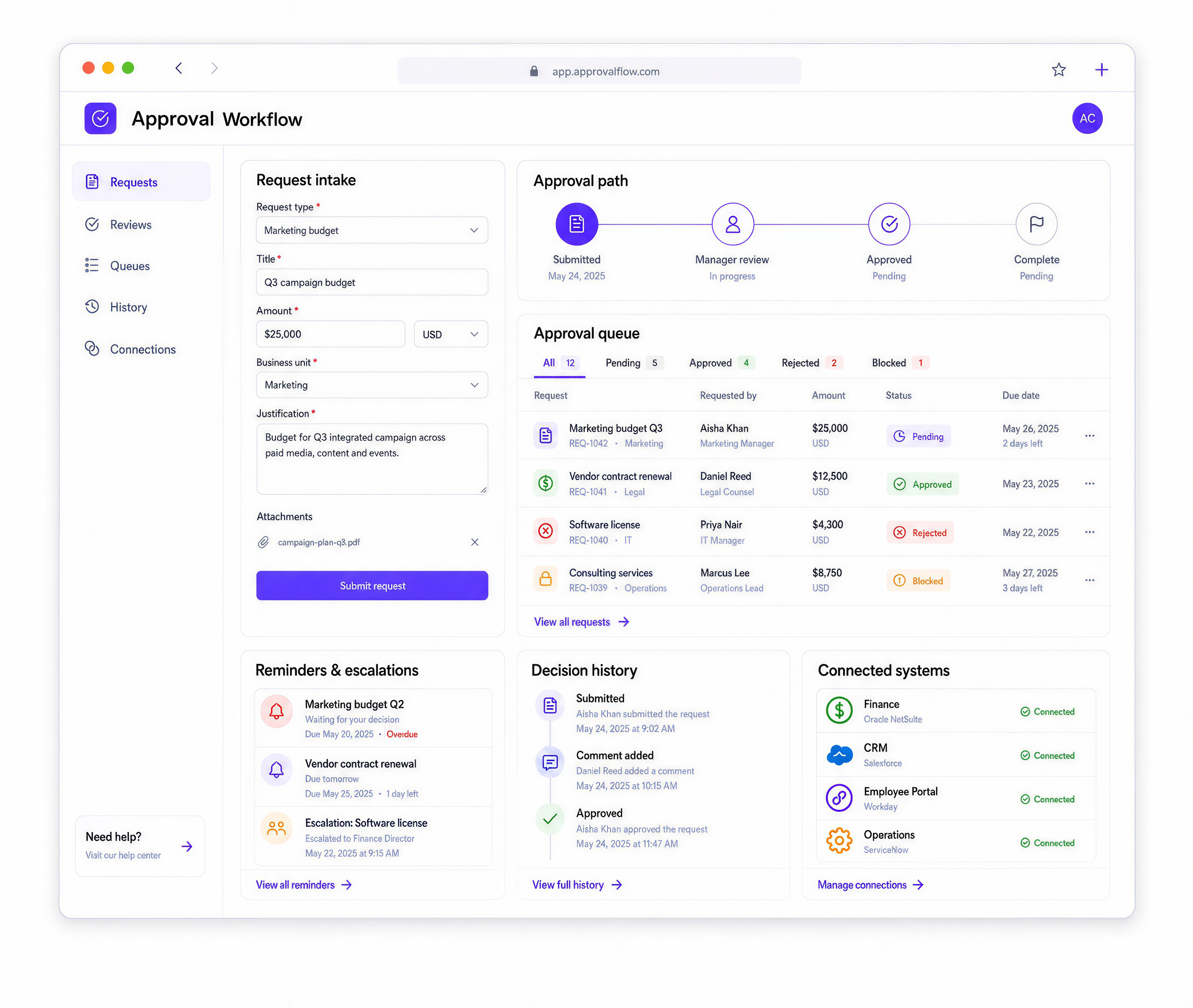Click View full history link

tap(577, 885)
